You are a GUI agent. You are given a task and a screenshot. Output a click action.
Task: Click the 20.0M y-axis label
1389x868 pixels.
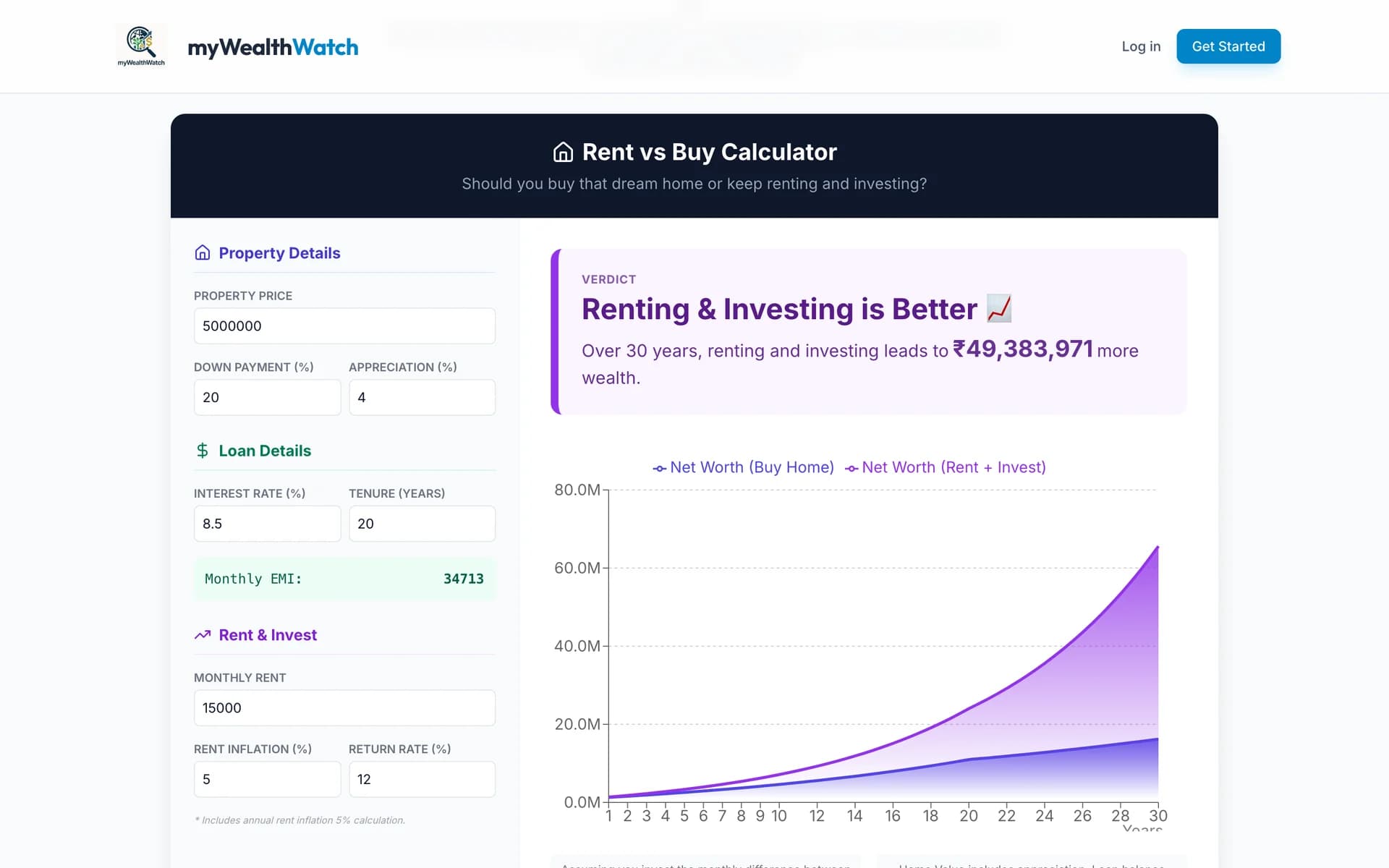click(x=577, y=724)
